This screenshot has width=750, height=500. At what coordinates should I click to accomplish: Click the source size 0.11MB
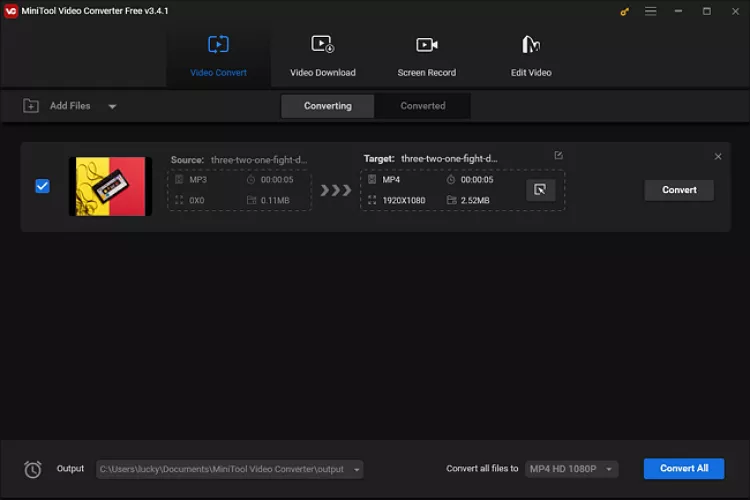tap(275, 200)
